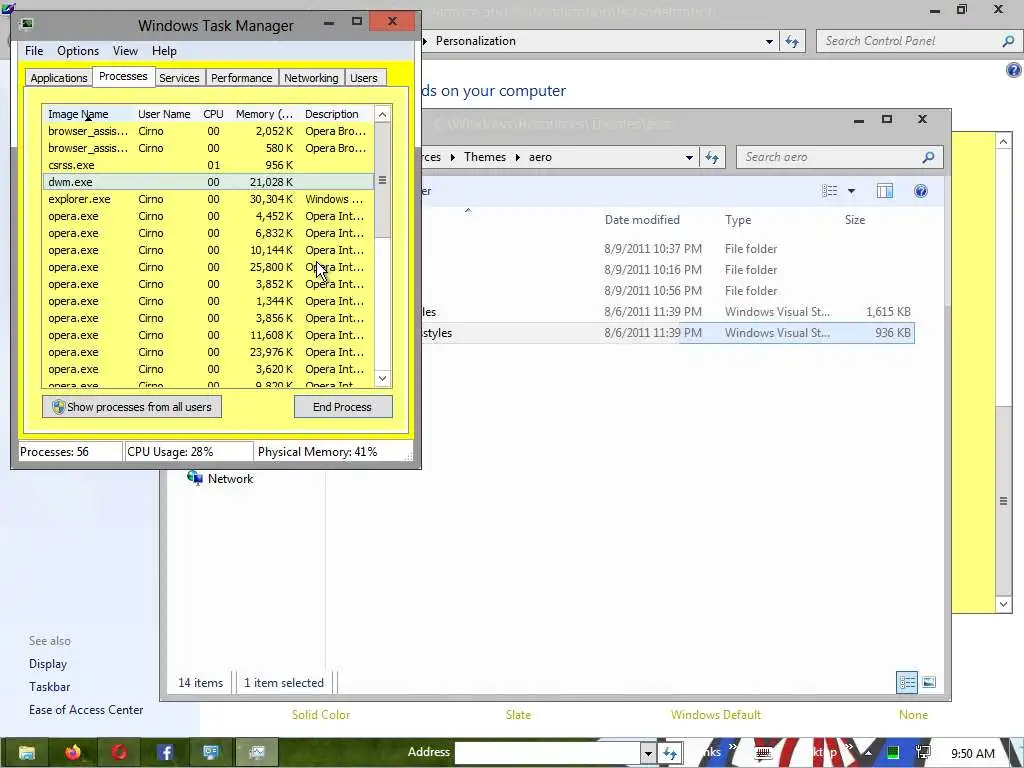
Task: Open Opera from the taskbar
Action: [119, 752]
